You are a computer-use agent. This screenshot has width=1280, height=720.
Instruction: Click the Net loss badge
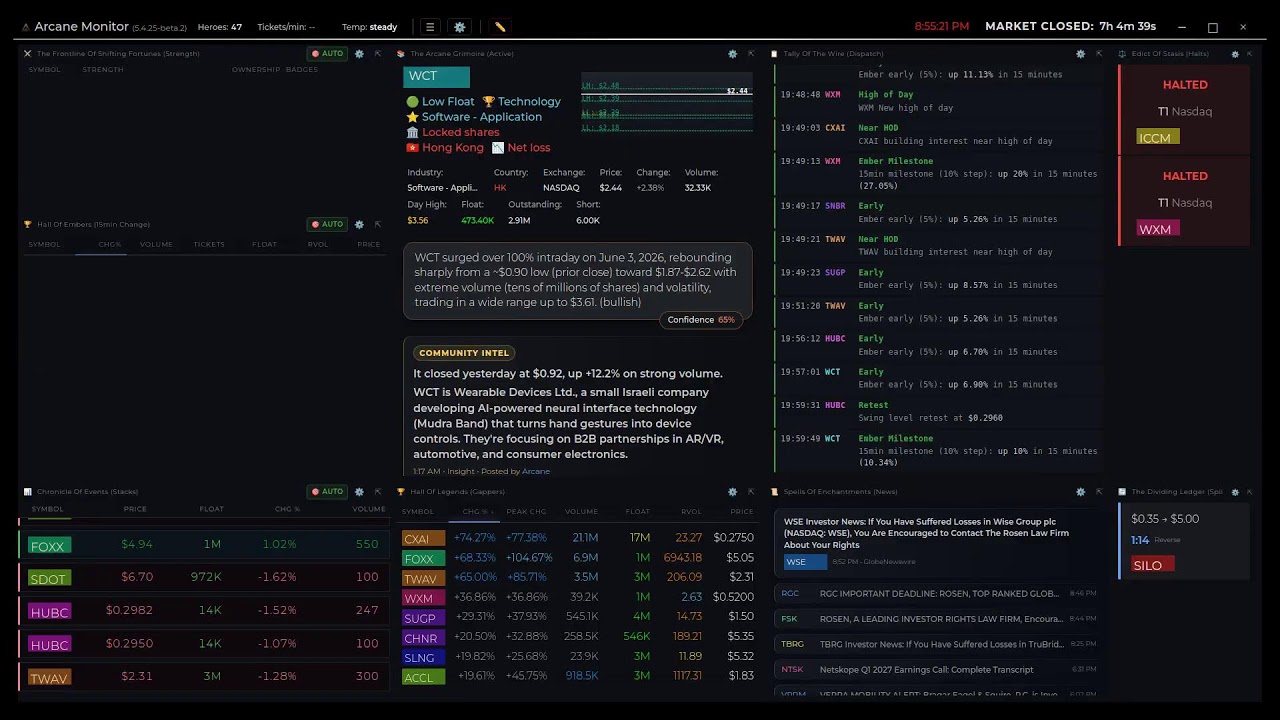(520, 147)
